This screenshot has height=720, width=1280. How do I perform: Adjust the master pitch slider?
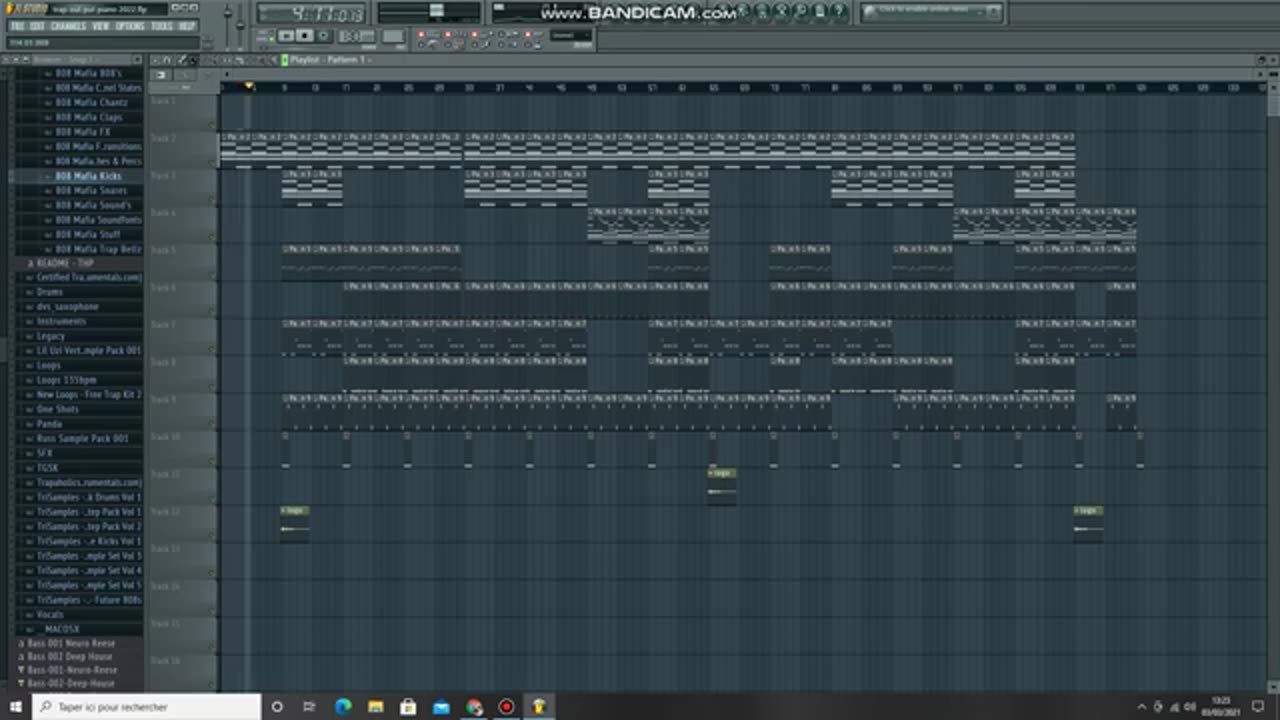(x=241, y=24)
